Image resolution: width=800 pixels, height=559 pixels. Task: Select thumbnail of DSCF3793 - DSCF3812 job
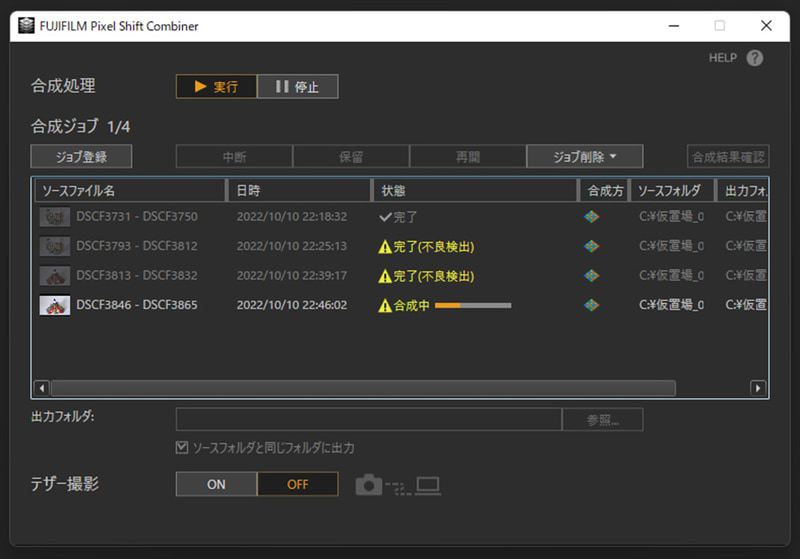point(55,246)
